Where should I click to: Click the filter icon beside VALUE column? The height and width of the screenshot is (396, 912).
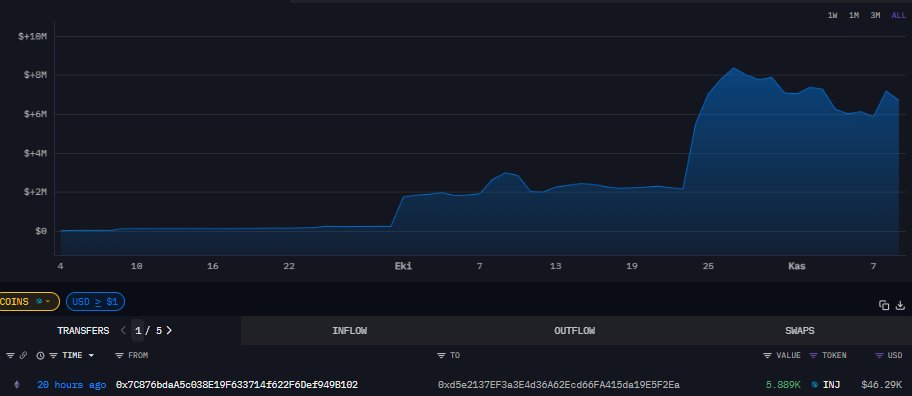[x=767, y=355]
